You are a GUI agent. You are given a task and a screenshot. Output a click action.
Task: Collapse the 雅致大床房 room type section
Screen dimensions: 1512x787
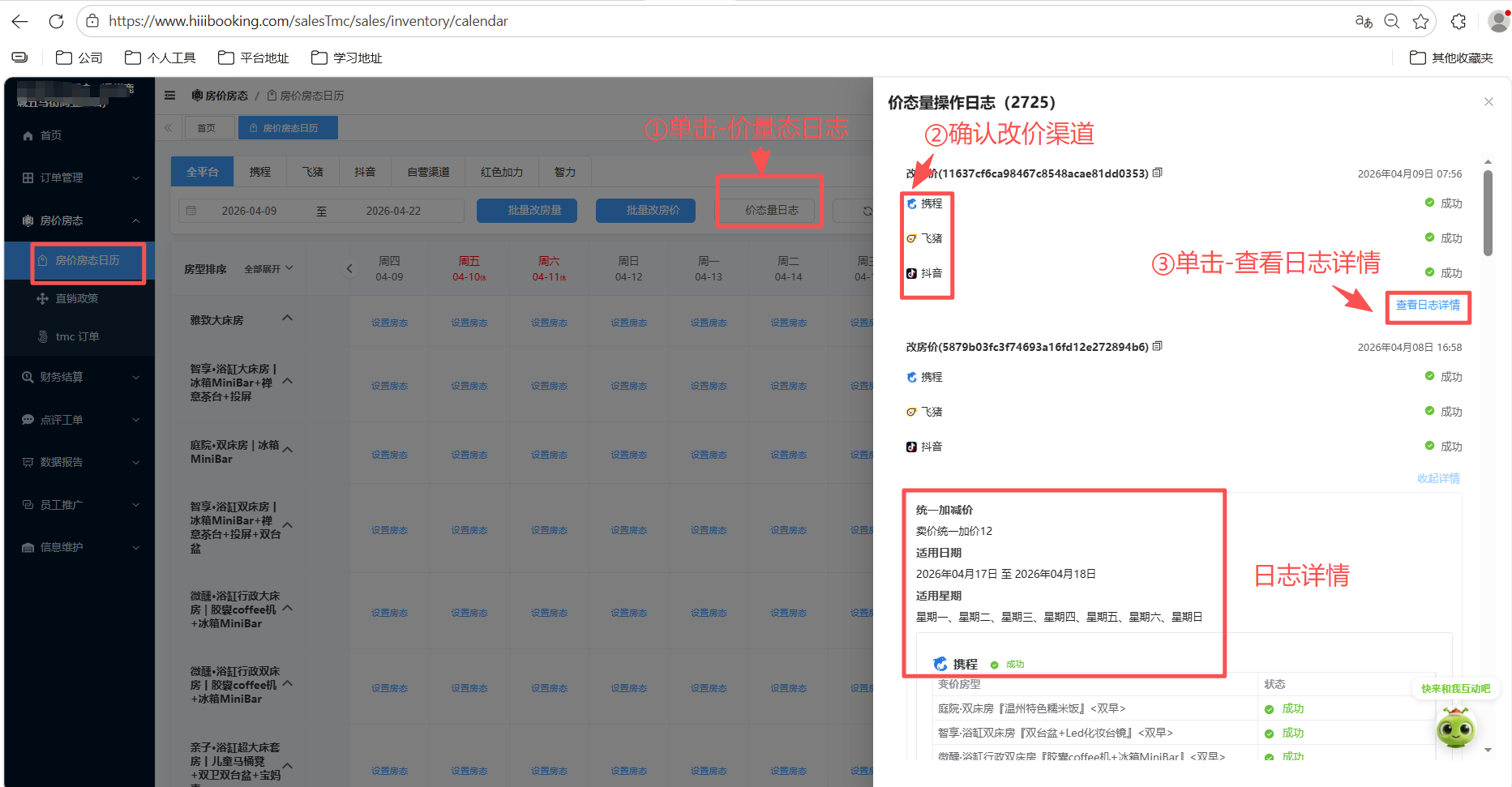(287, 318)
